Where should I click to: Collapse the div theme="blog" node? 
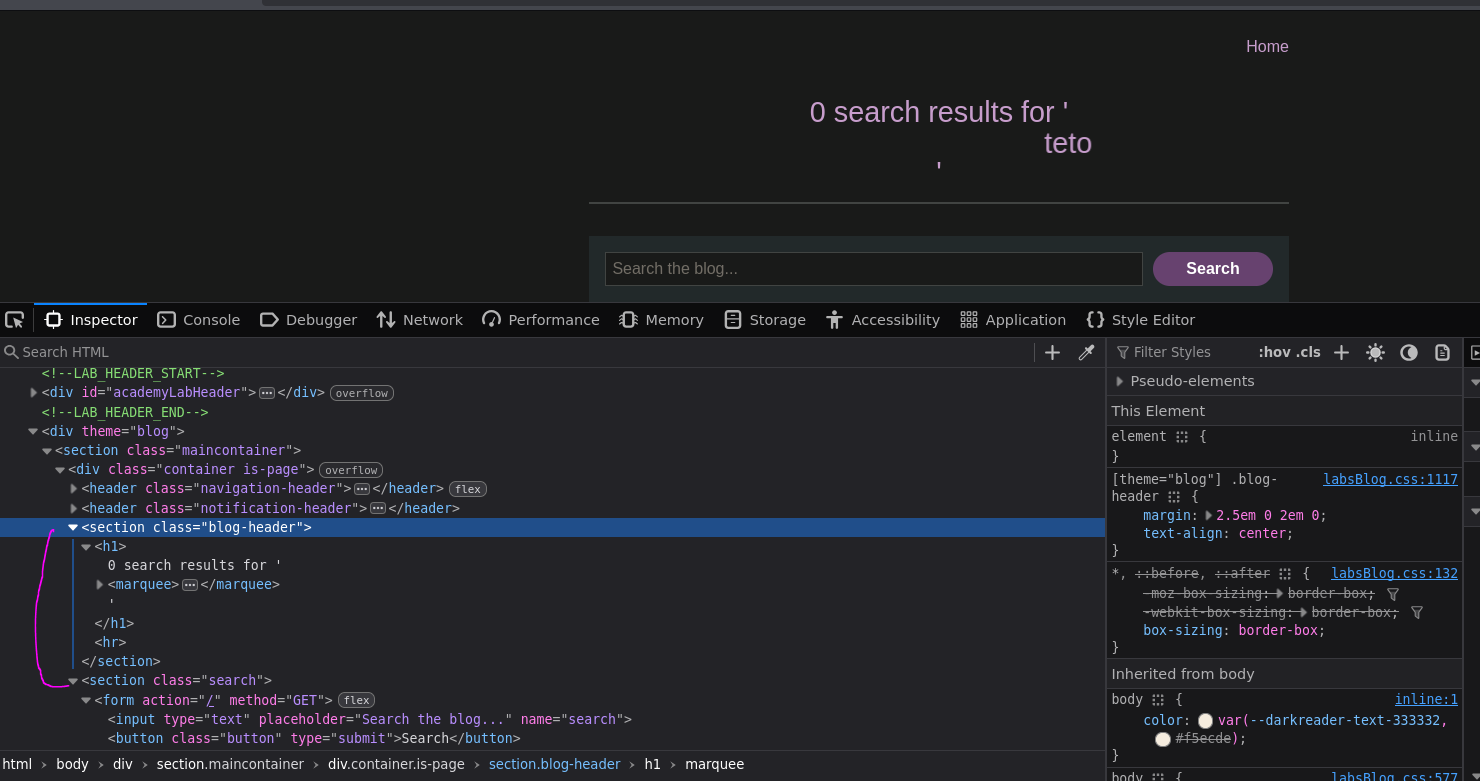pyautogui.click(x=33, y=432)
